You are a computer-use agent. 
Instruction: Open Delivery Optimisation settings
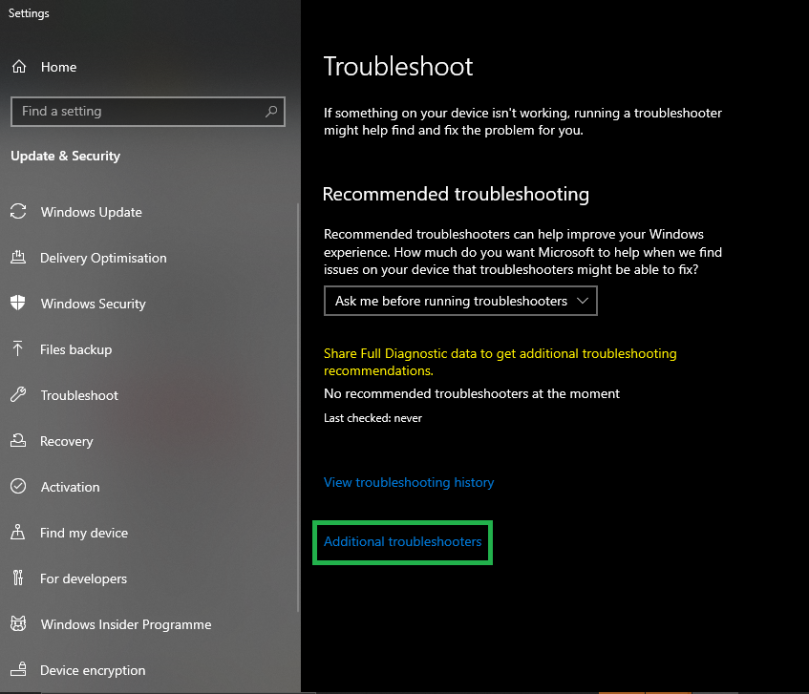coord(17,258)
